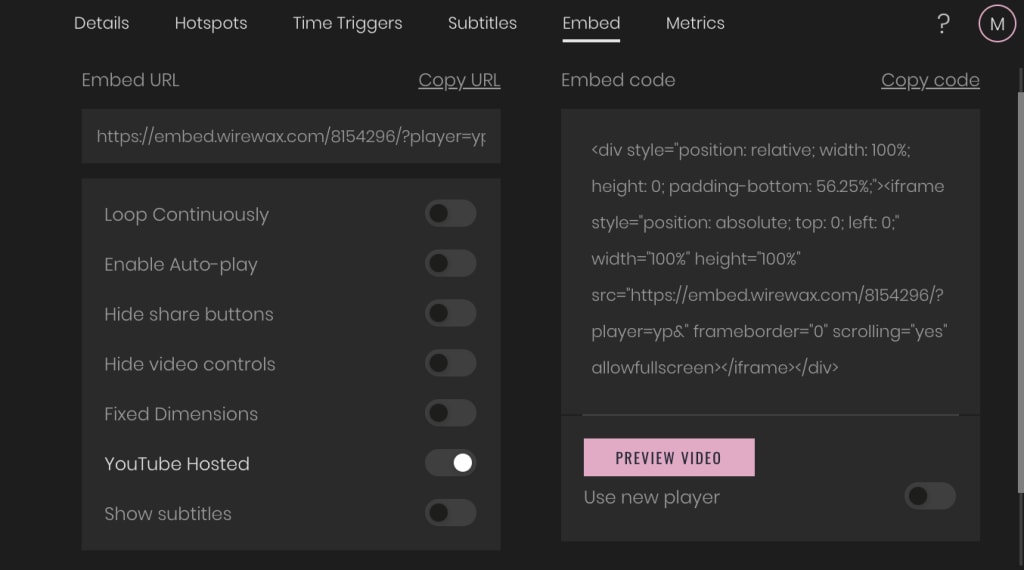Image resolution: width=1024 pixels, height=570 pixels.
Task: Open the Subtitles tab
Action: (482, 24)
